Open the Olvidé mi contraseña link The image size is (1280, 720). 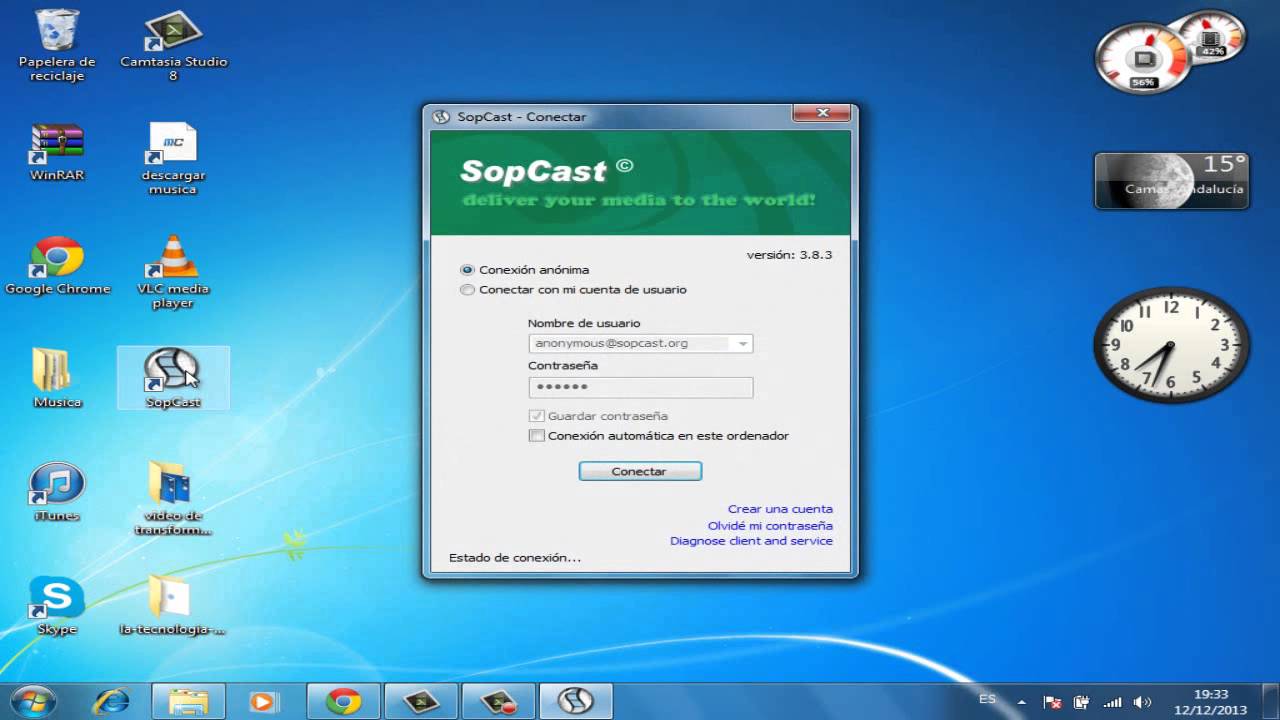(770, 525)
